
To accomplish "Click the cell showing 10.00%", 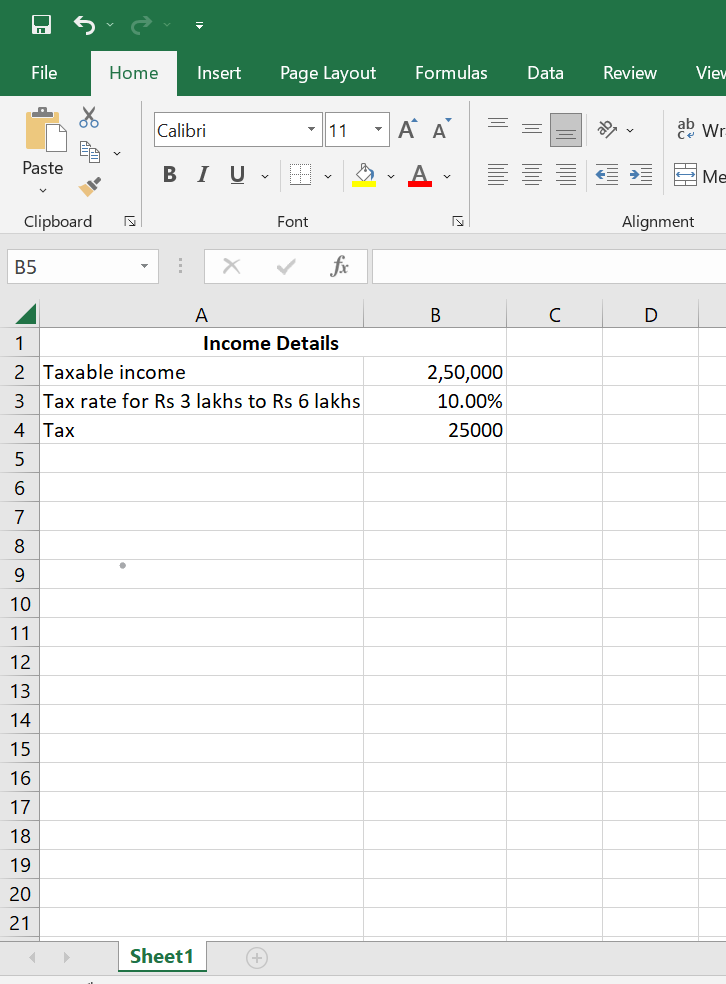I will pyautogui.click(x=435, y=400).
